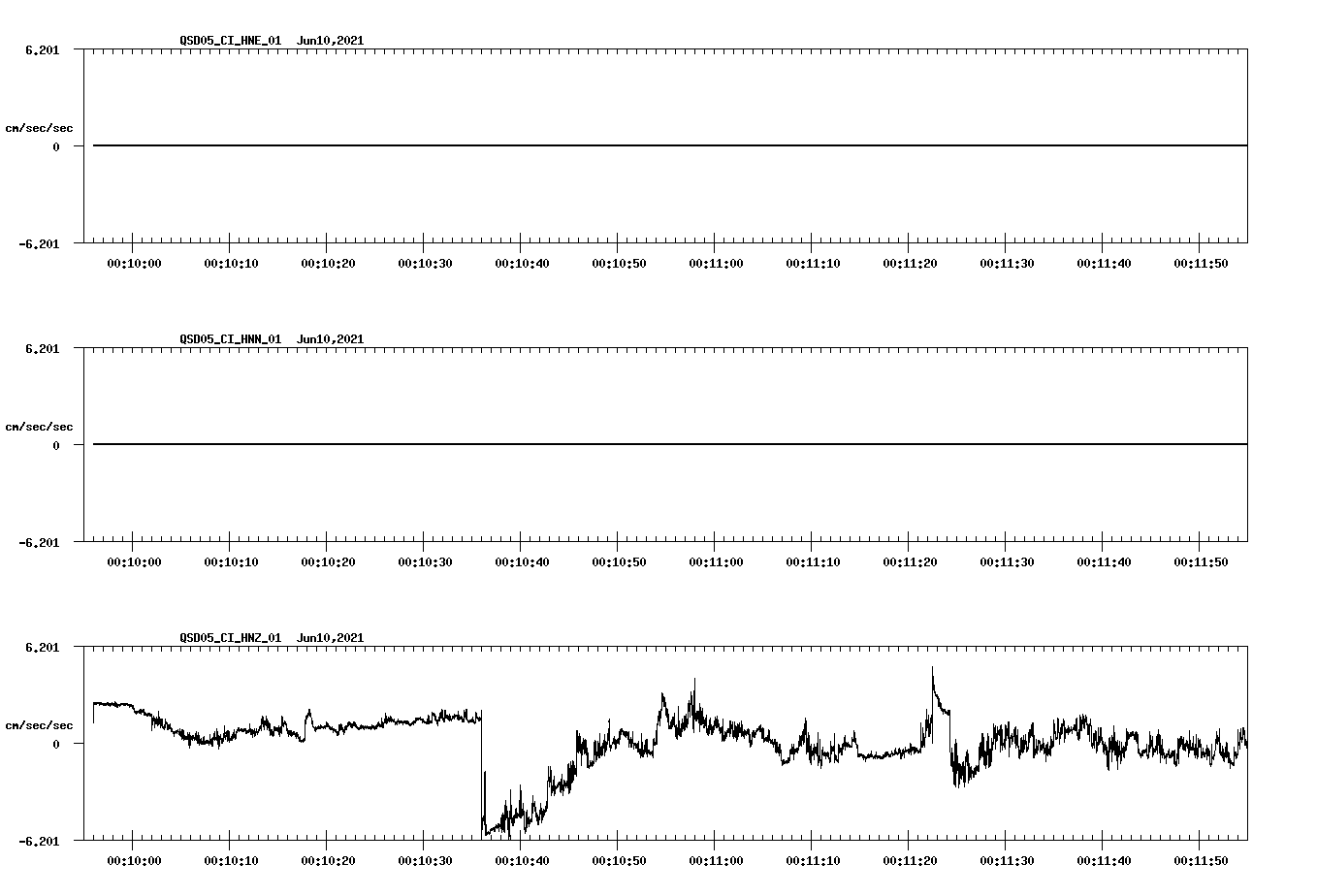This screenshot has height=896, width=1317.
Task: Click the QSD05_CI_HNZ_01 plot title
Action: (231, 638)
